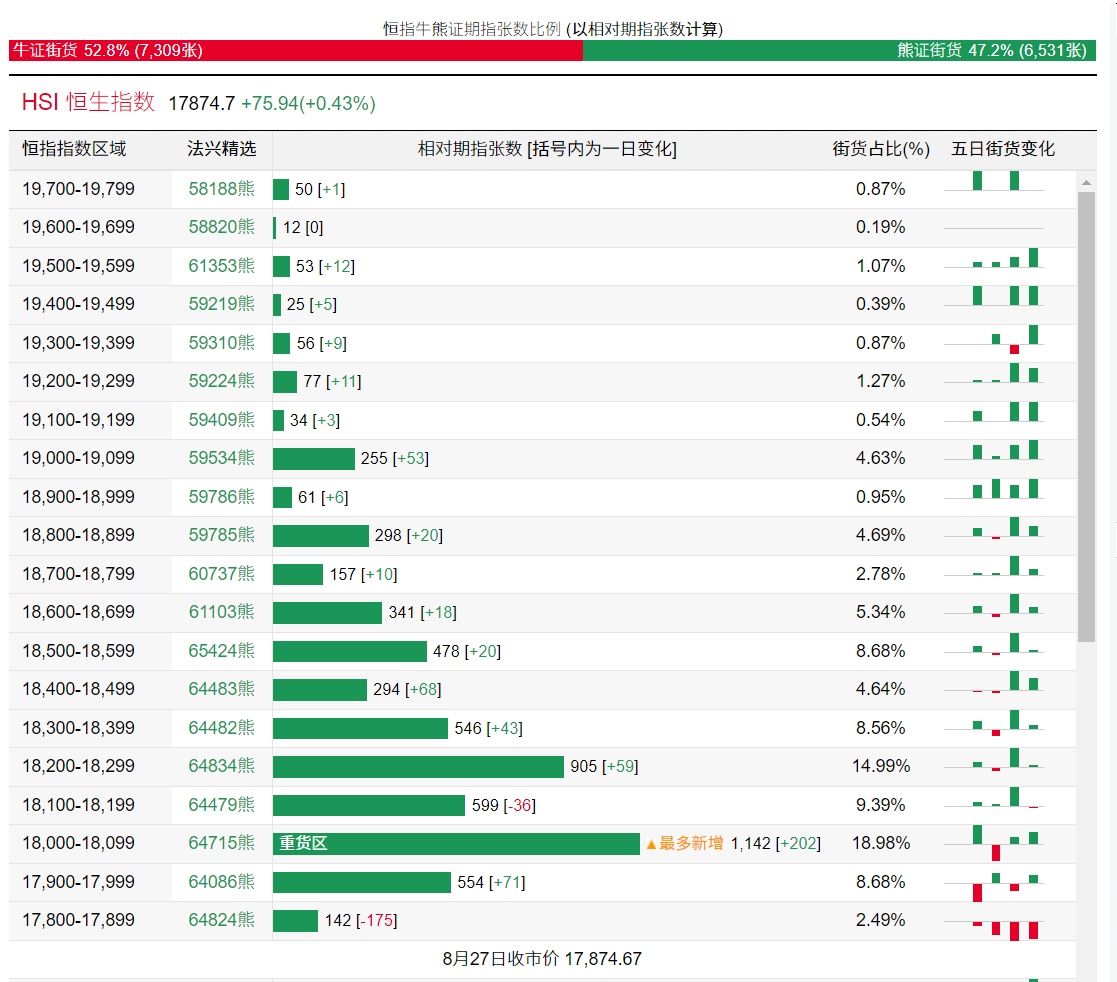Click the green 熊证街货 47.2% bar
This screenshot has width=1117, height=982.
tap(838, 51)
